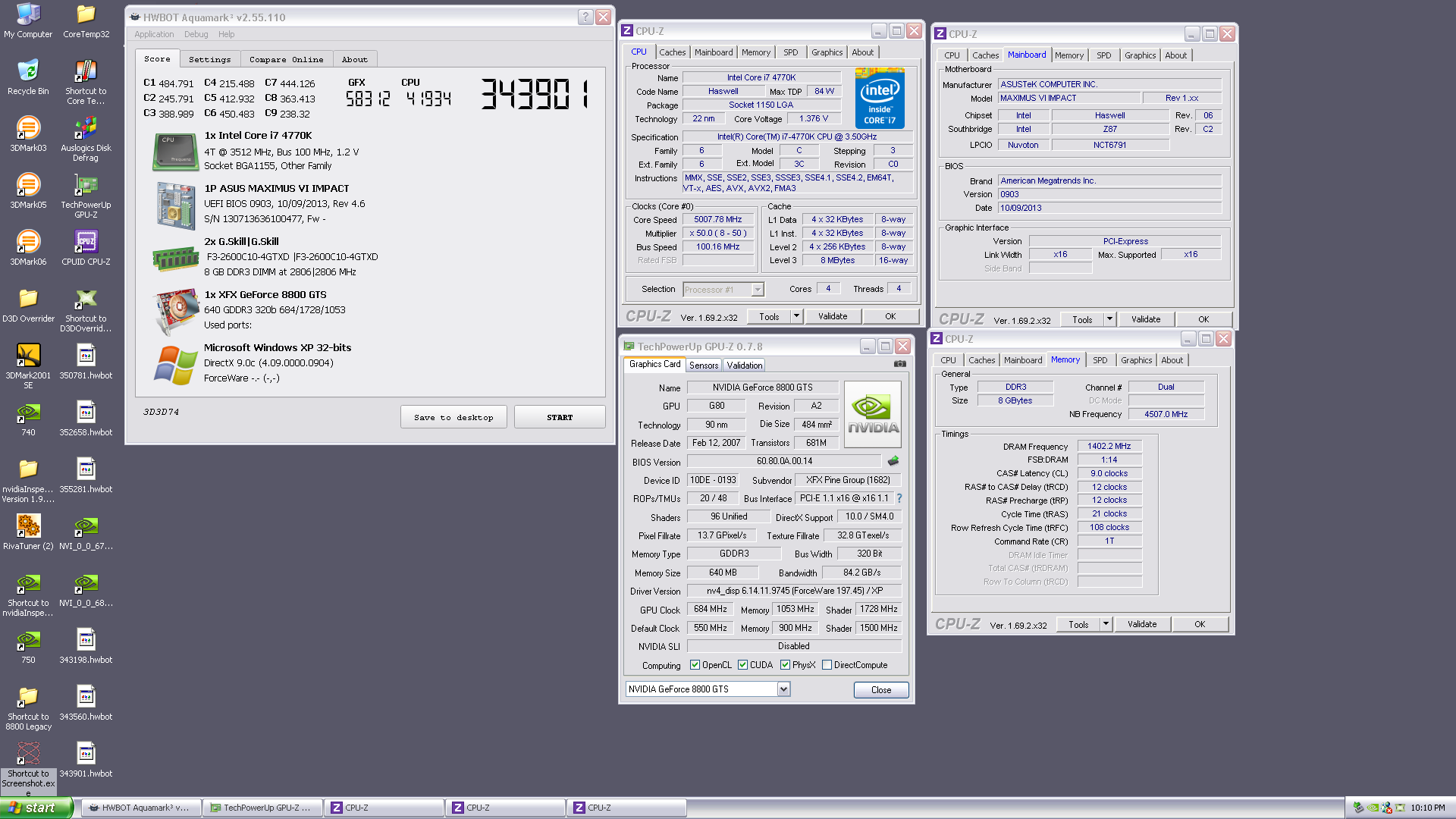Toggle the DirectCompute checkbox in GPU-Z

(x=827, y=665)
